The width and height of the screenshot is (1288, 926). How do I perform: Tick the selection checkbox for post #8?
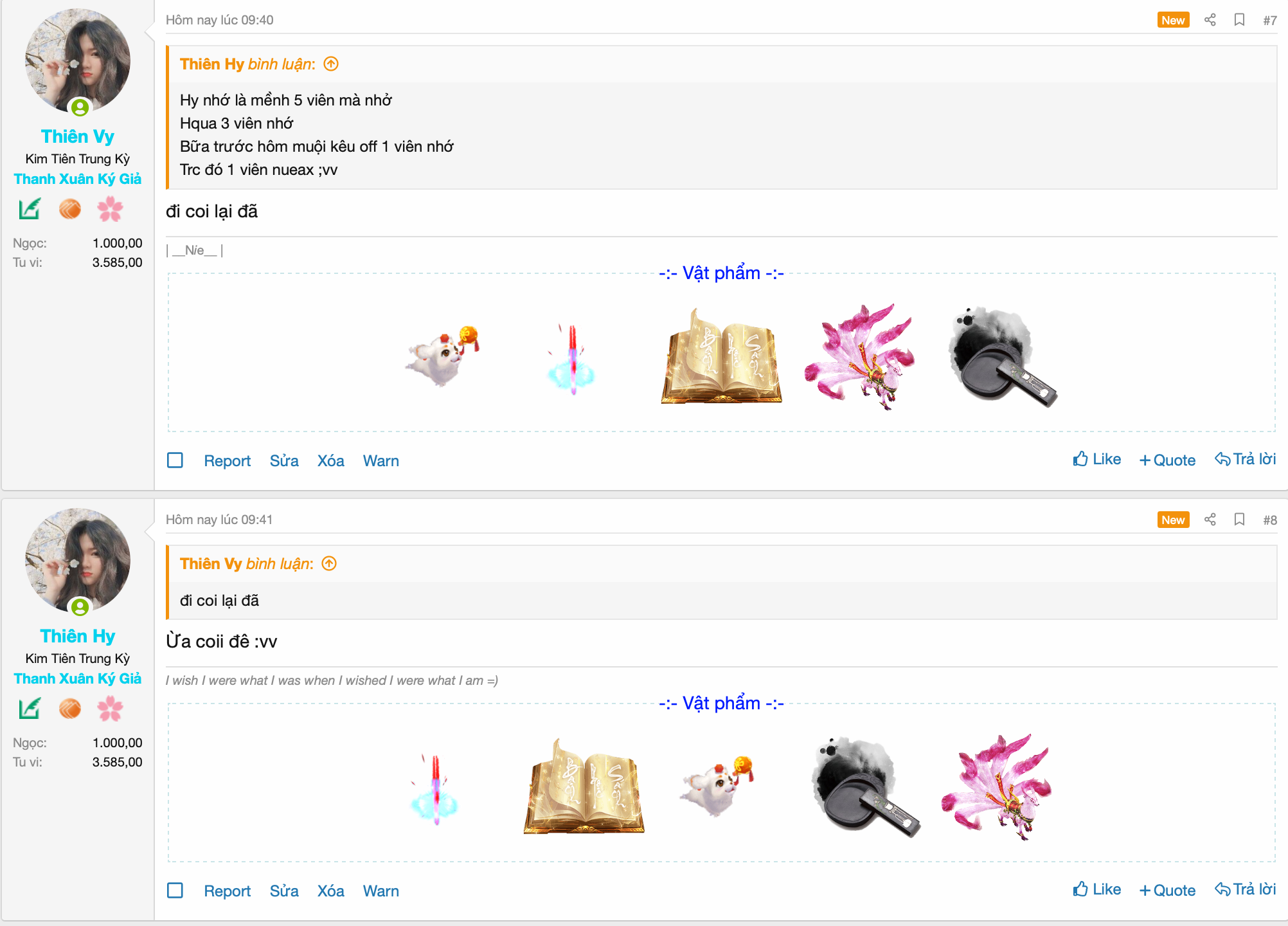[x=175, y=891]
